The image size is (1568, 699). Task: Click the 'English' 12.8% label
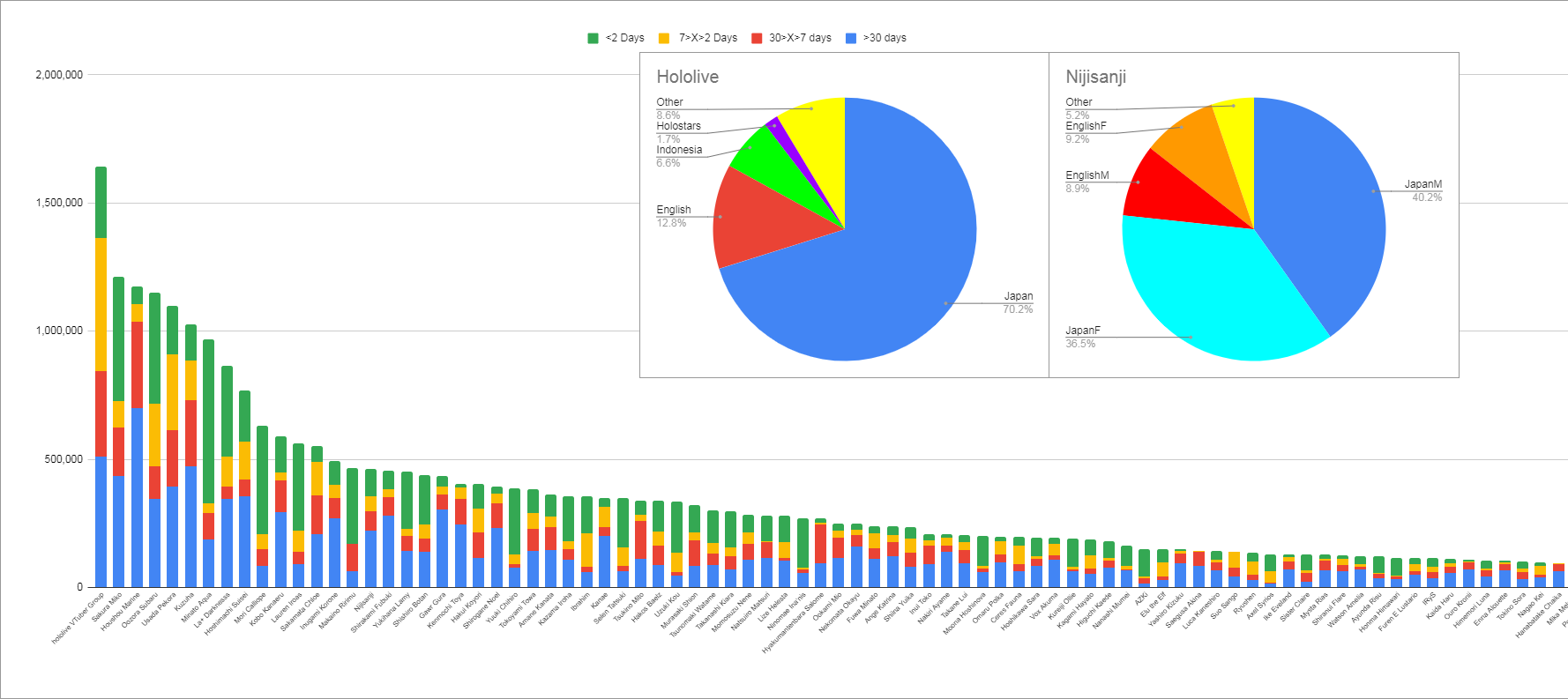click(x=673, y=216)
